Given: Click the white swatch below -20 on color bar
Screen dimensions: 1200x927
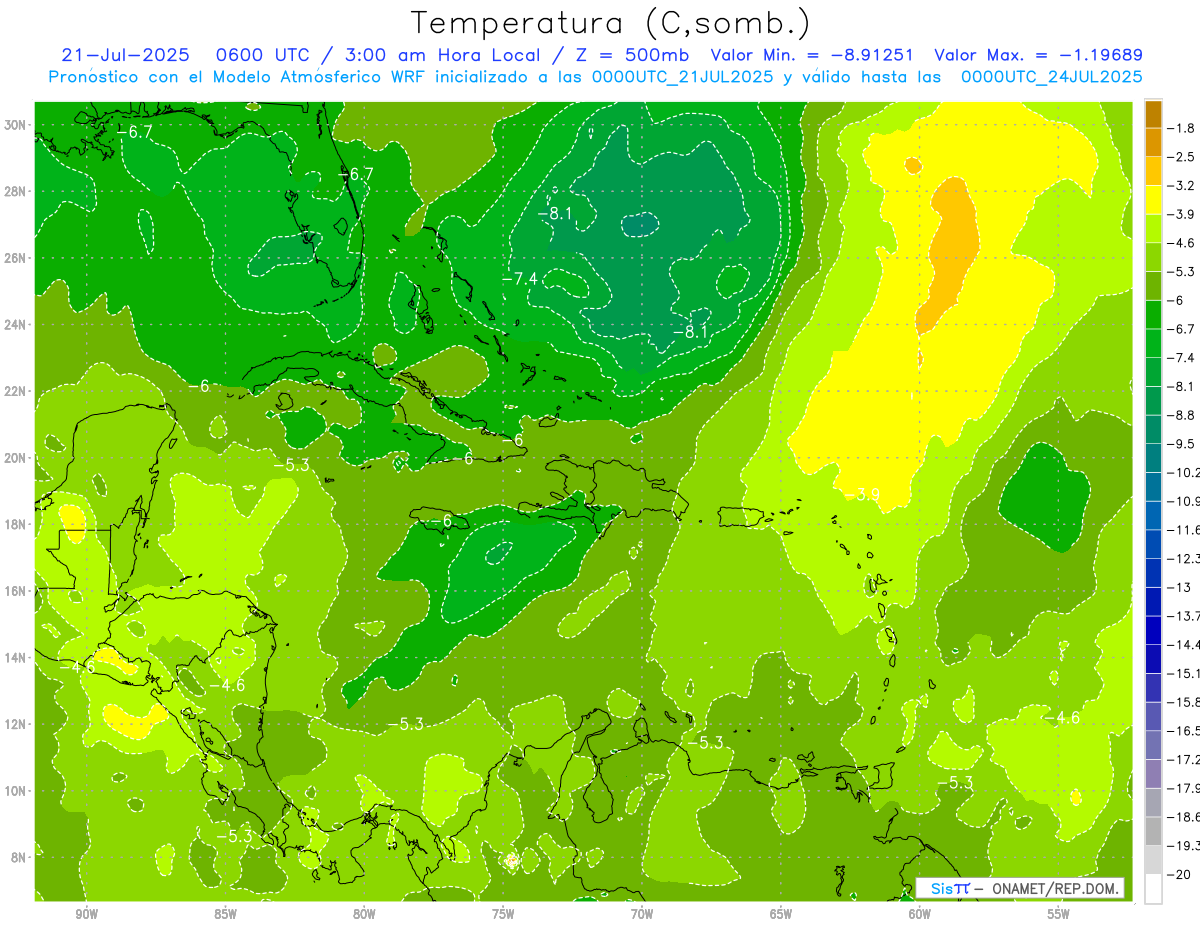Looking at the screenshot, I should pos(1153,888).
